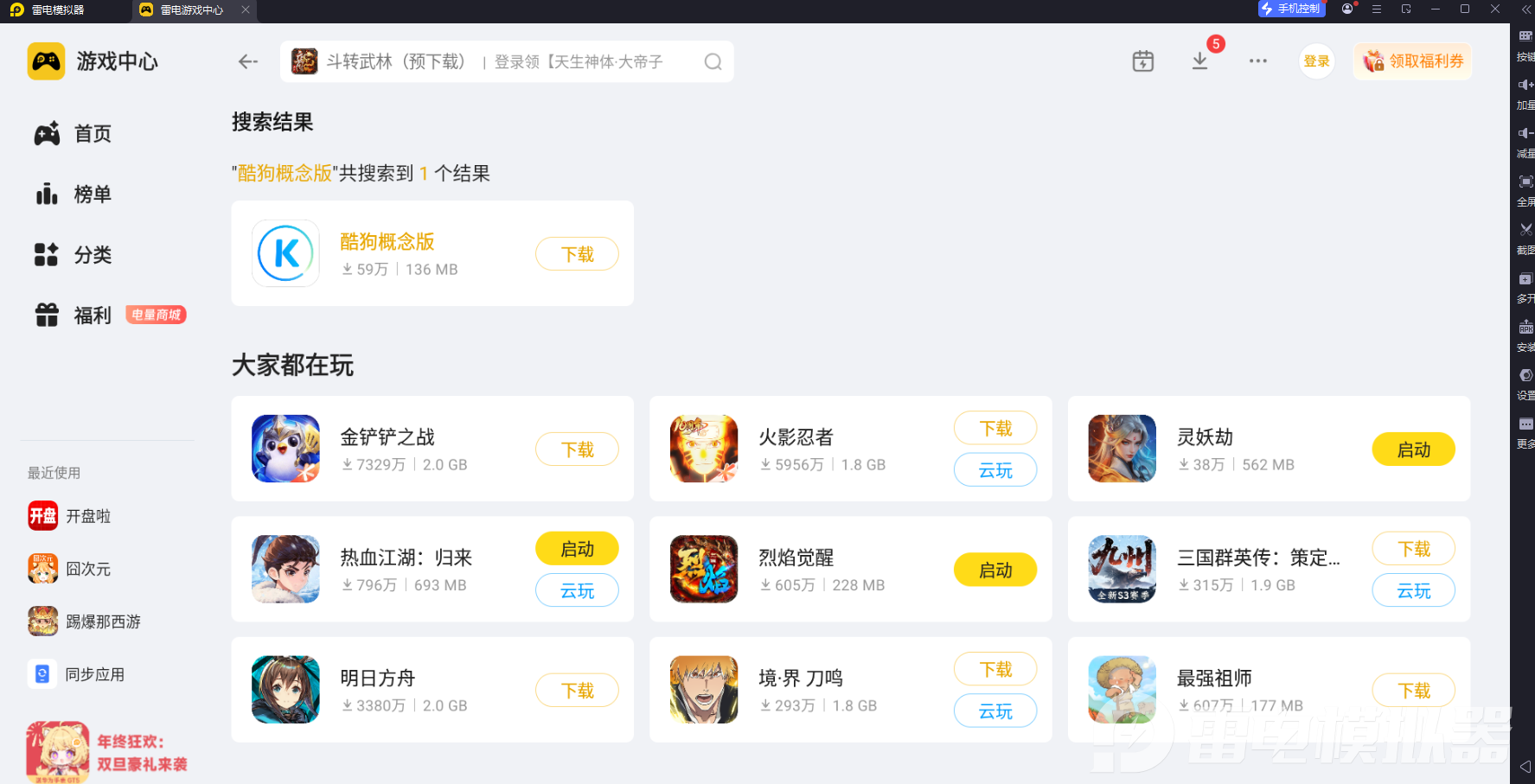Launch 灵妖劫 with 启动 button
The height and width of the screenshot is (784, 1535).
click(1413, 449)
